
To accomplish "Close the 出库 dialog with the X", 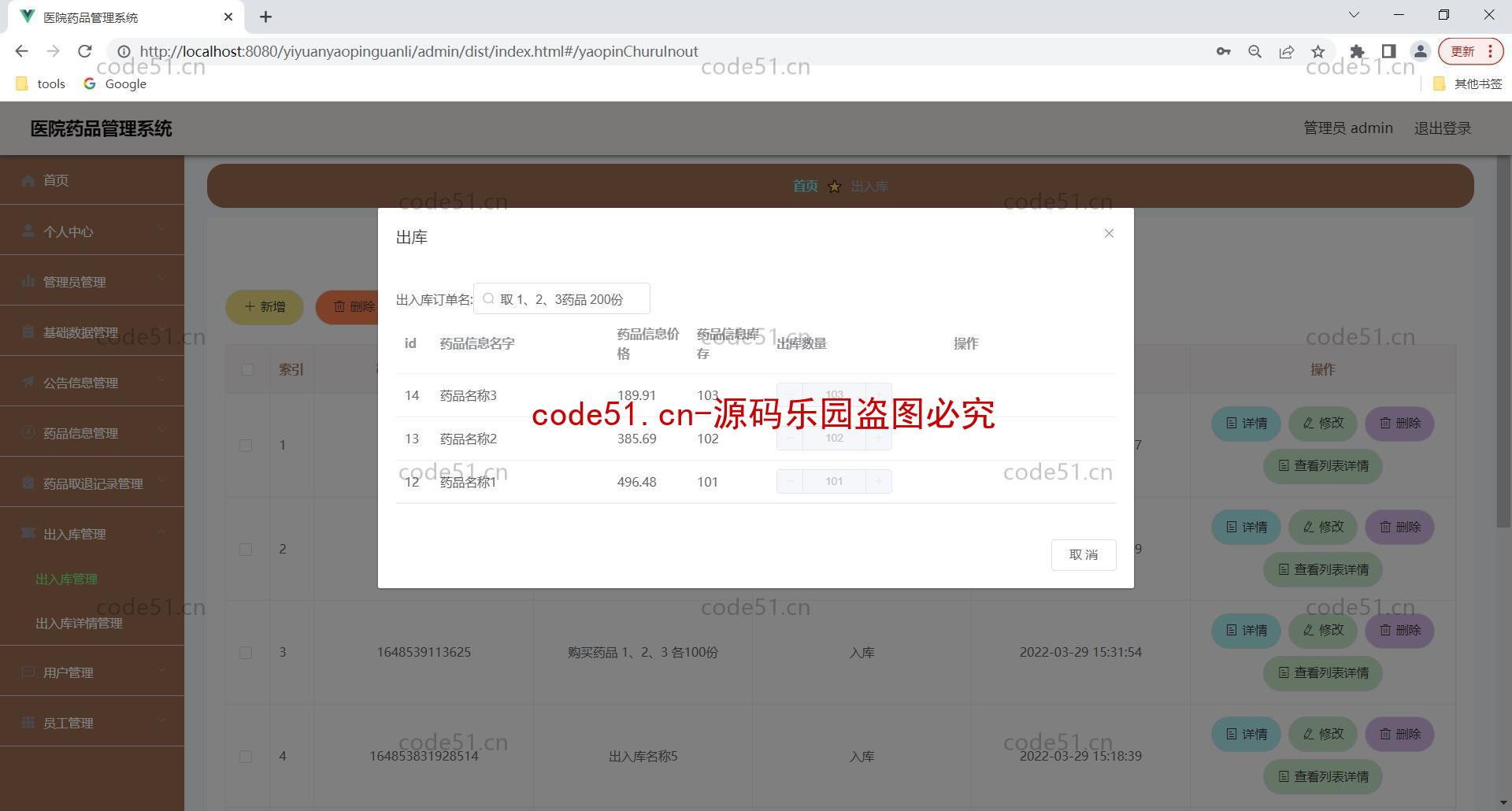I will (1109, 233).
